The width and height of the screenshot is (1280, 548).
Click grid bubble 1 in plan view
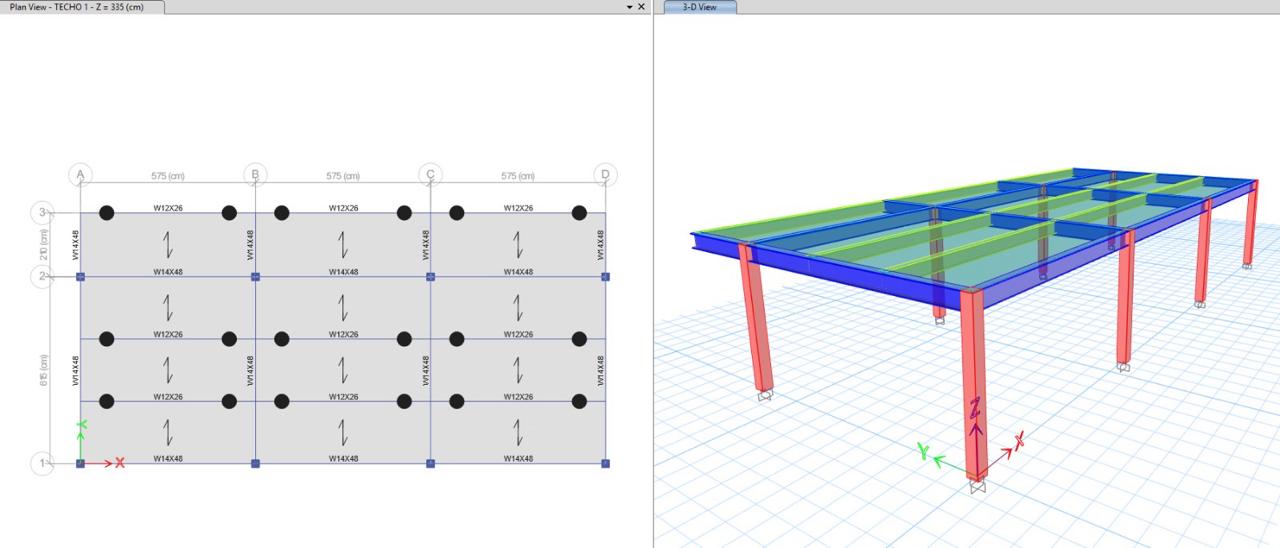[x=42, y=463]
